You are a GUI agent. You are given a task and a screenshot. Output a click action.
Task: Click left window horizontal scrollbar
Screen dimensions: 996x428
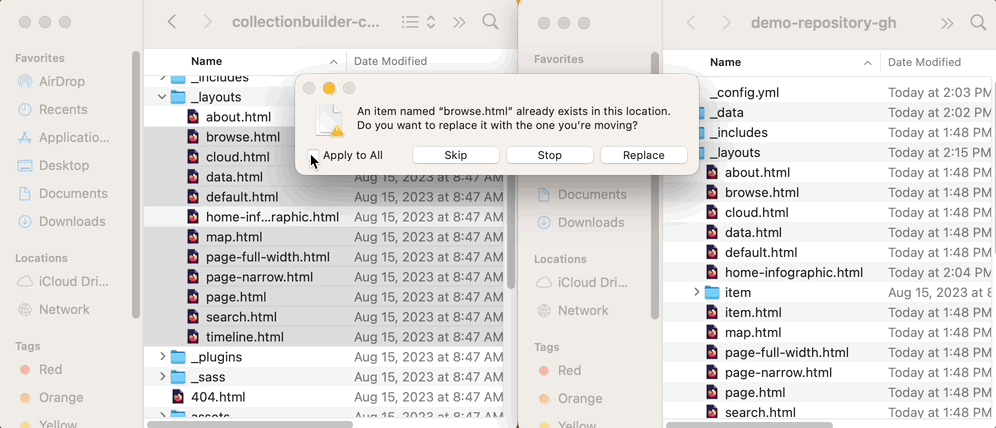[x=249, y=424]
